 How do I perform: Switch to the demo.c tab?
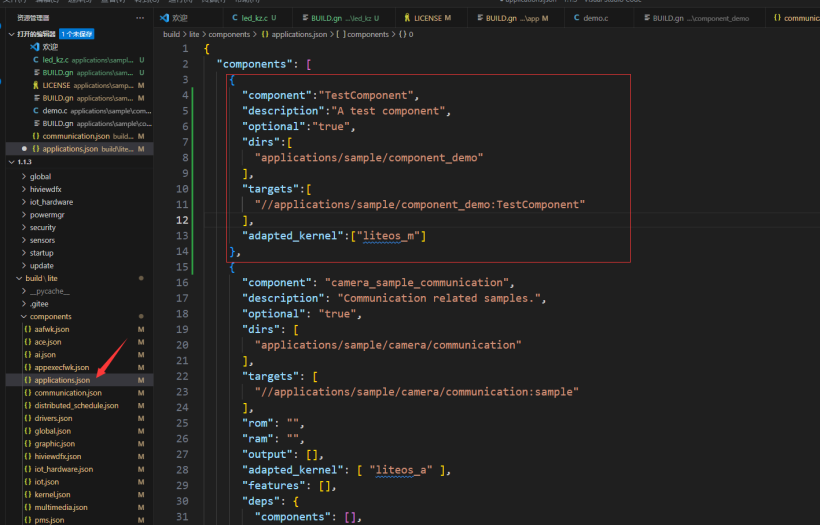599,18
